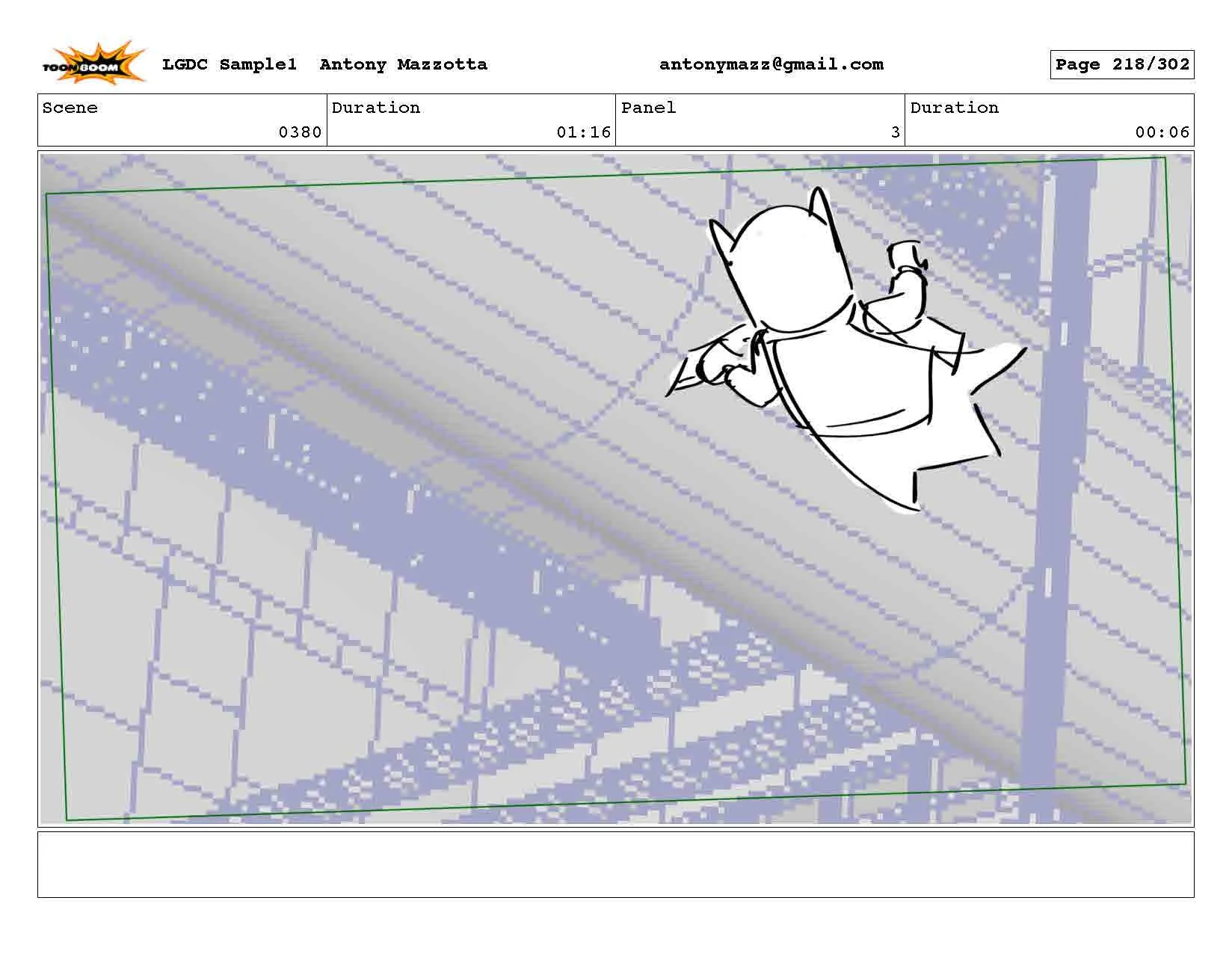Image resolution: width=1232 pixels, height=954 pixels.
Task: Select the panel duration value '00:06'
Action: tap(1162, 132)
